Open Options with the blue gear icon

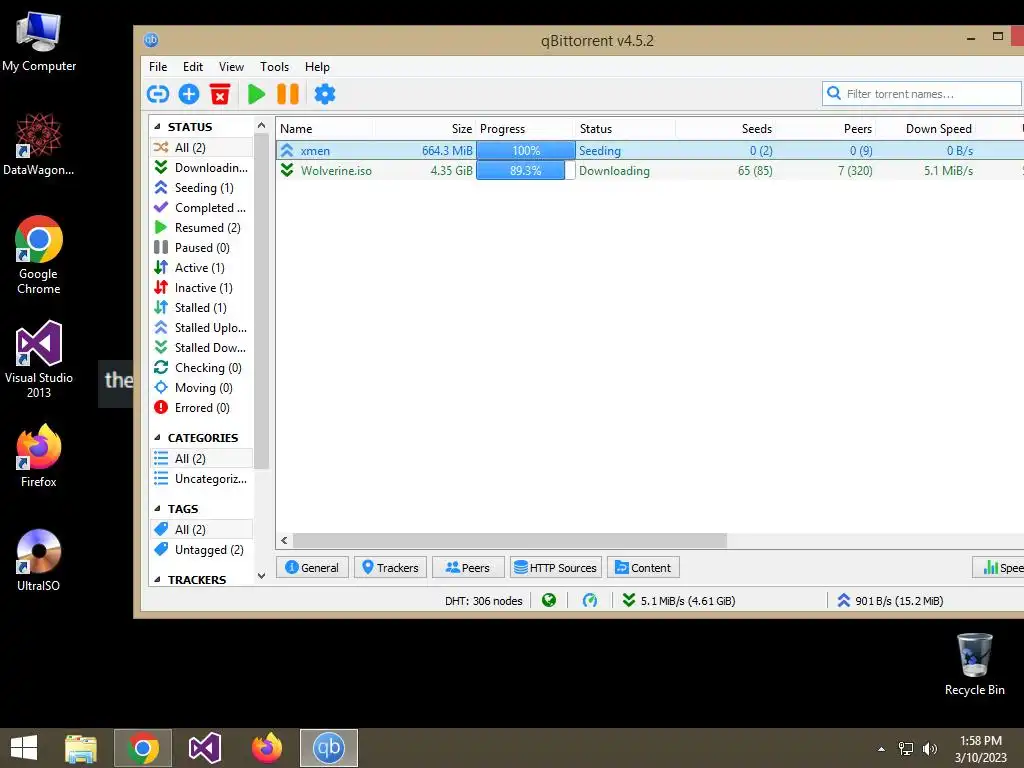(x=325, y=94)
